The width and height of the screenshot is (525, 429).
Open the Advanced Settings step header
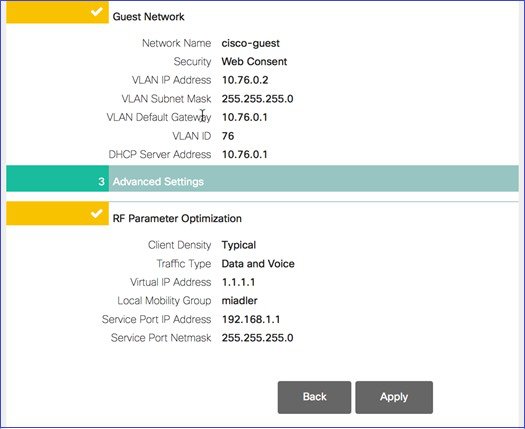coord(262,182)
